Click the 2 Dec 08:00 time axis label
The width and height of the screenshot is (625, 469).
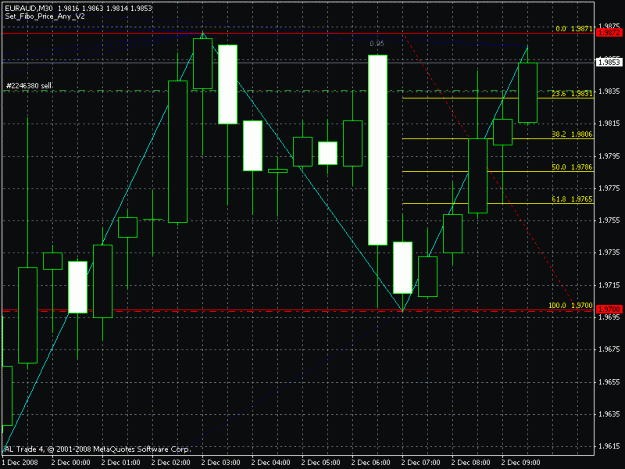(470, 463)
